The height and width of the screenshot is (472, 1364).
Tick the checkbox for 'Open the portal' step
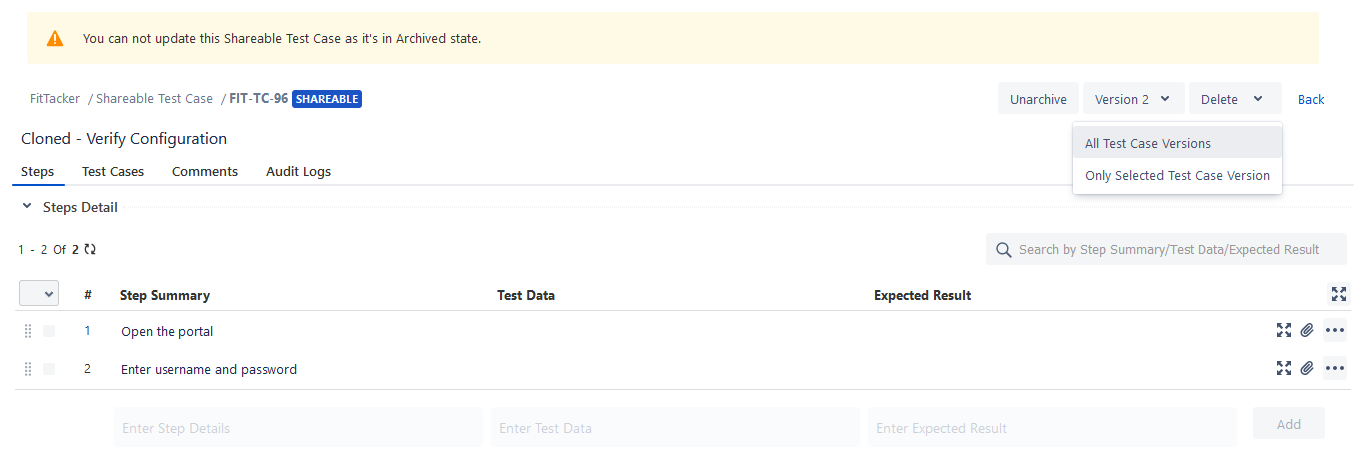click(49, 331)
